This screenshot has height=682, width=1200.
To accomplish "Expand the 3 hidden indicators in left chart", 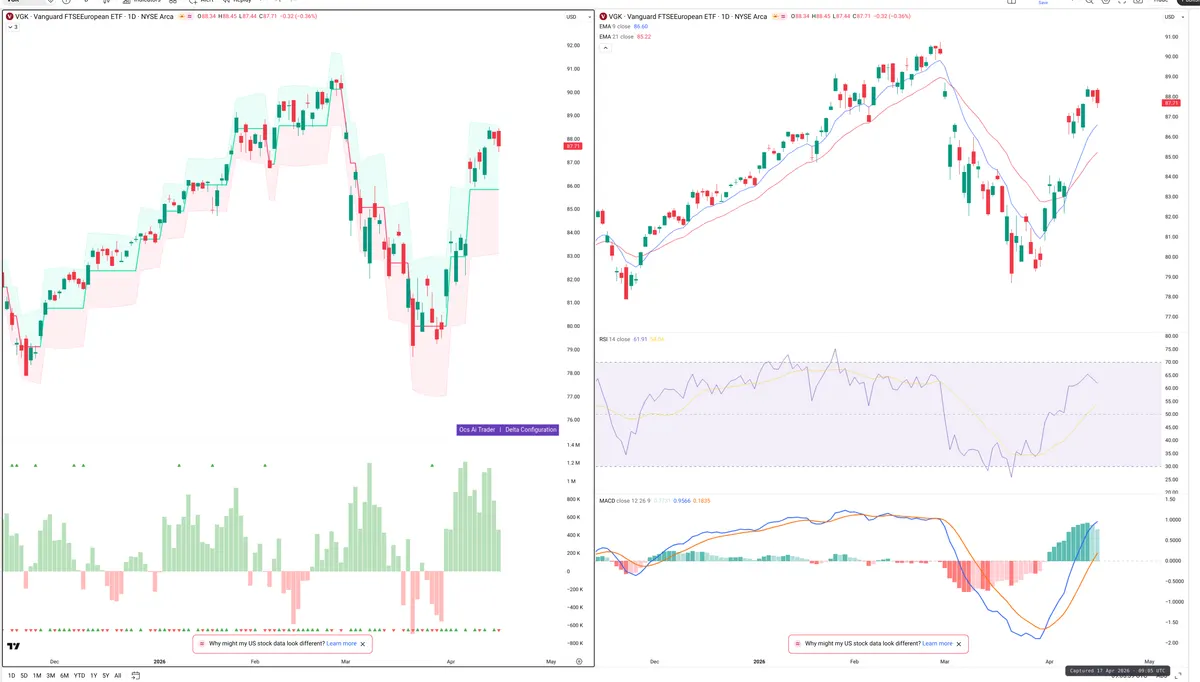I will click(x=11, y=27).
